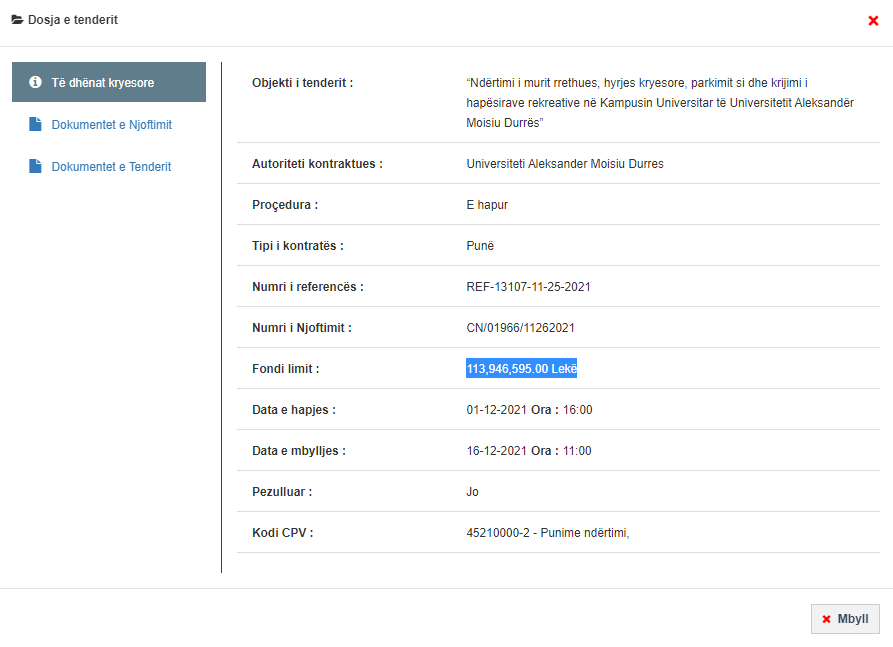The height and width of the screenshot is (647, 893).
Task: Click the procedure value E hapur
Action: click(487, 205)
